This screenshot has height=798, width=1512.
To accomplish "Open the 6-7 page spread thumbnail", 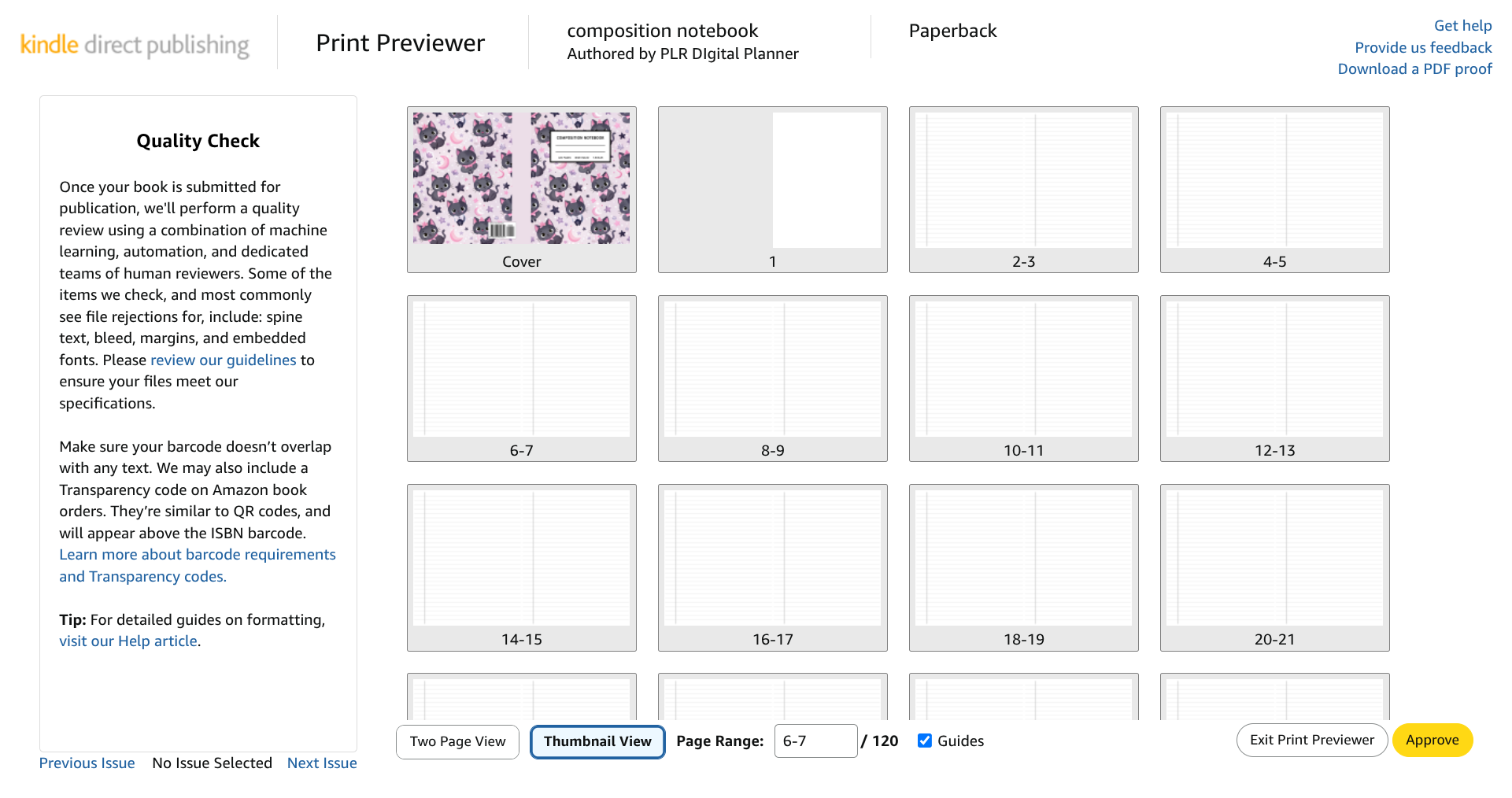I will [x=521, y=379].
